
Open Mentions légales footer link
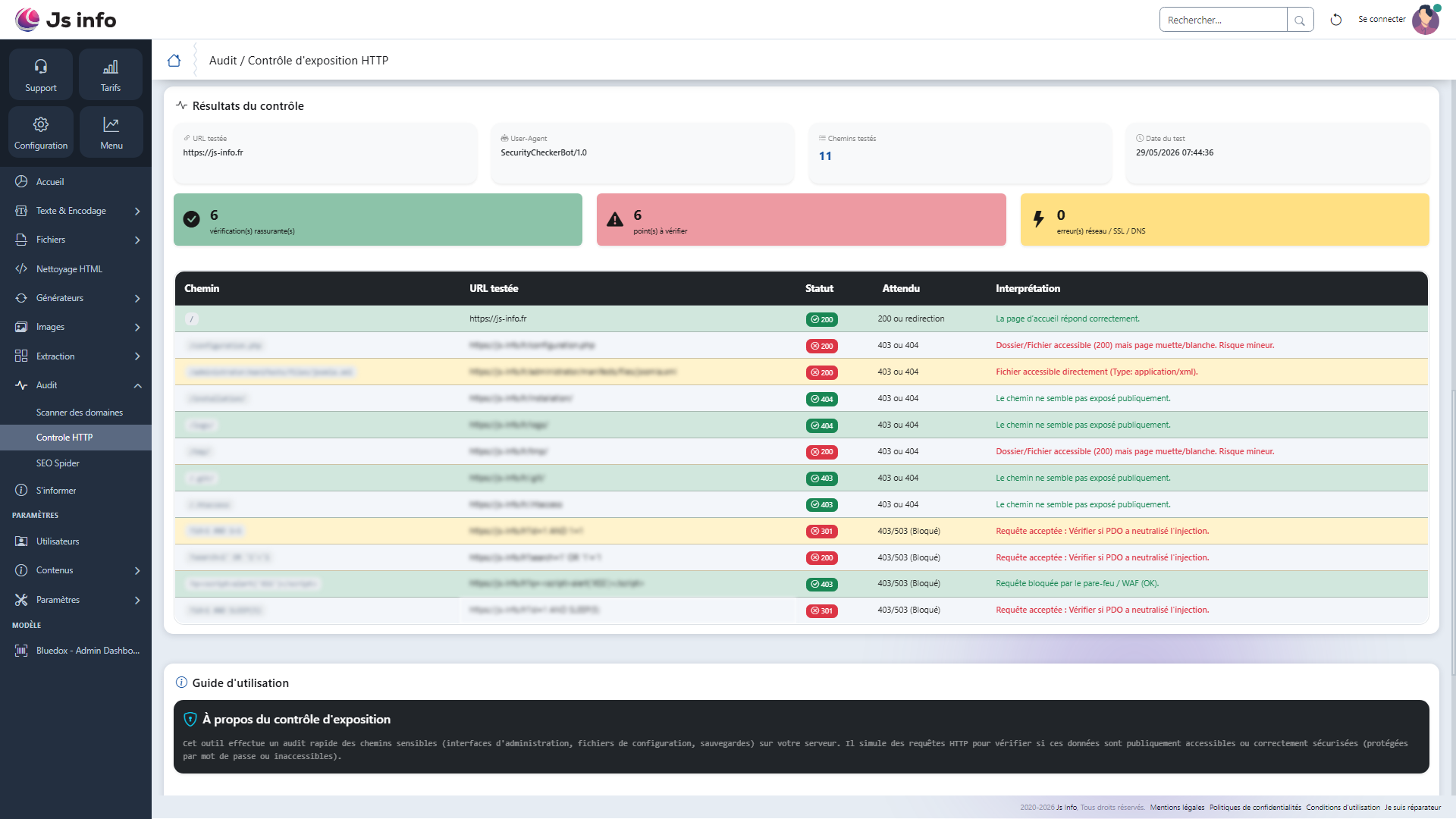click(1177, 808)
